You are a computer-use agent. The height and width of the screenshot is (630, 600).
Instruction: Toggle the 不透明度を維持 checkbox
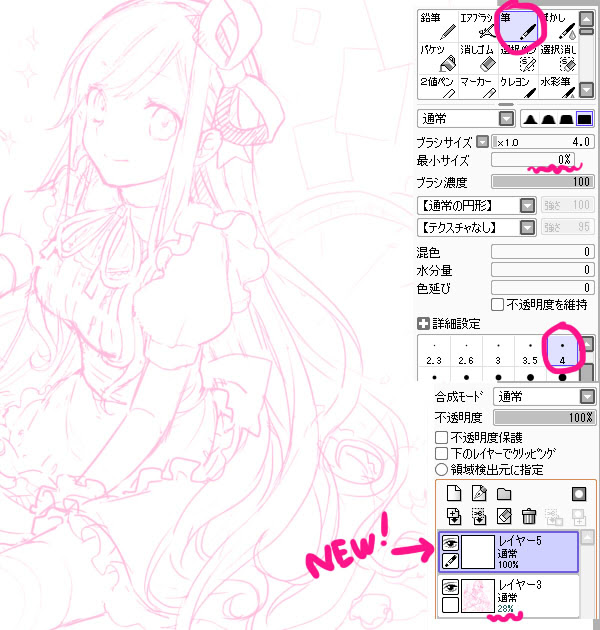497,305
